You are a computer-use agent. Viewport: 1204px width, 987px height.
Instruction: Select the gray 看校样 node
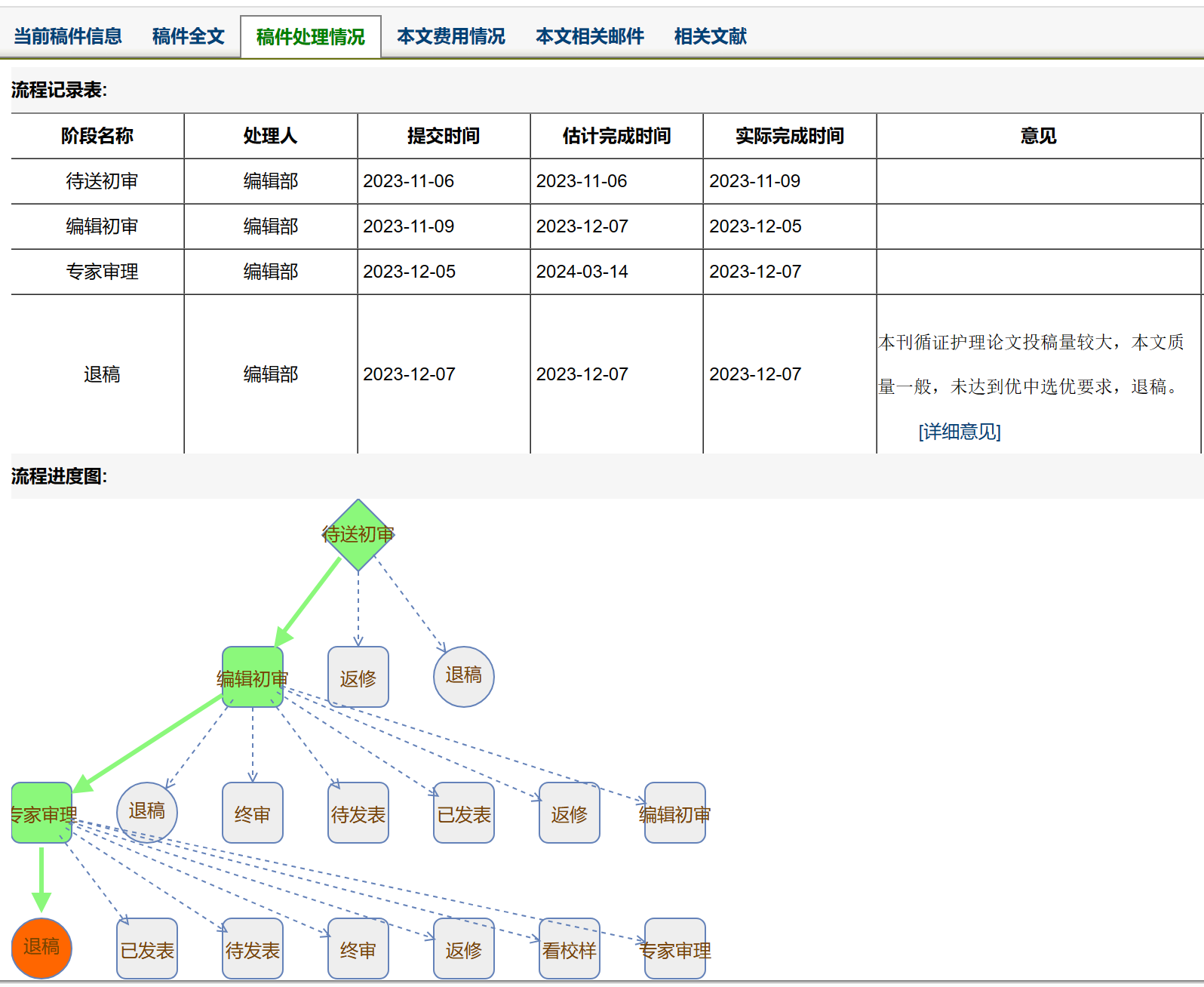570,949
